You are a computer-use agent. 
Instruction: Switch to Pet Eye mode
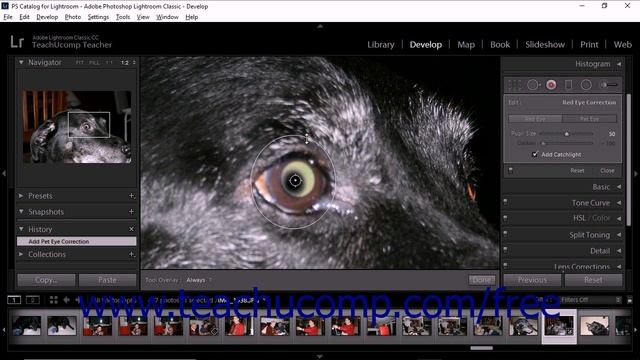click(589, 119)
